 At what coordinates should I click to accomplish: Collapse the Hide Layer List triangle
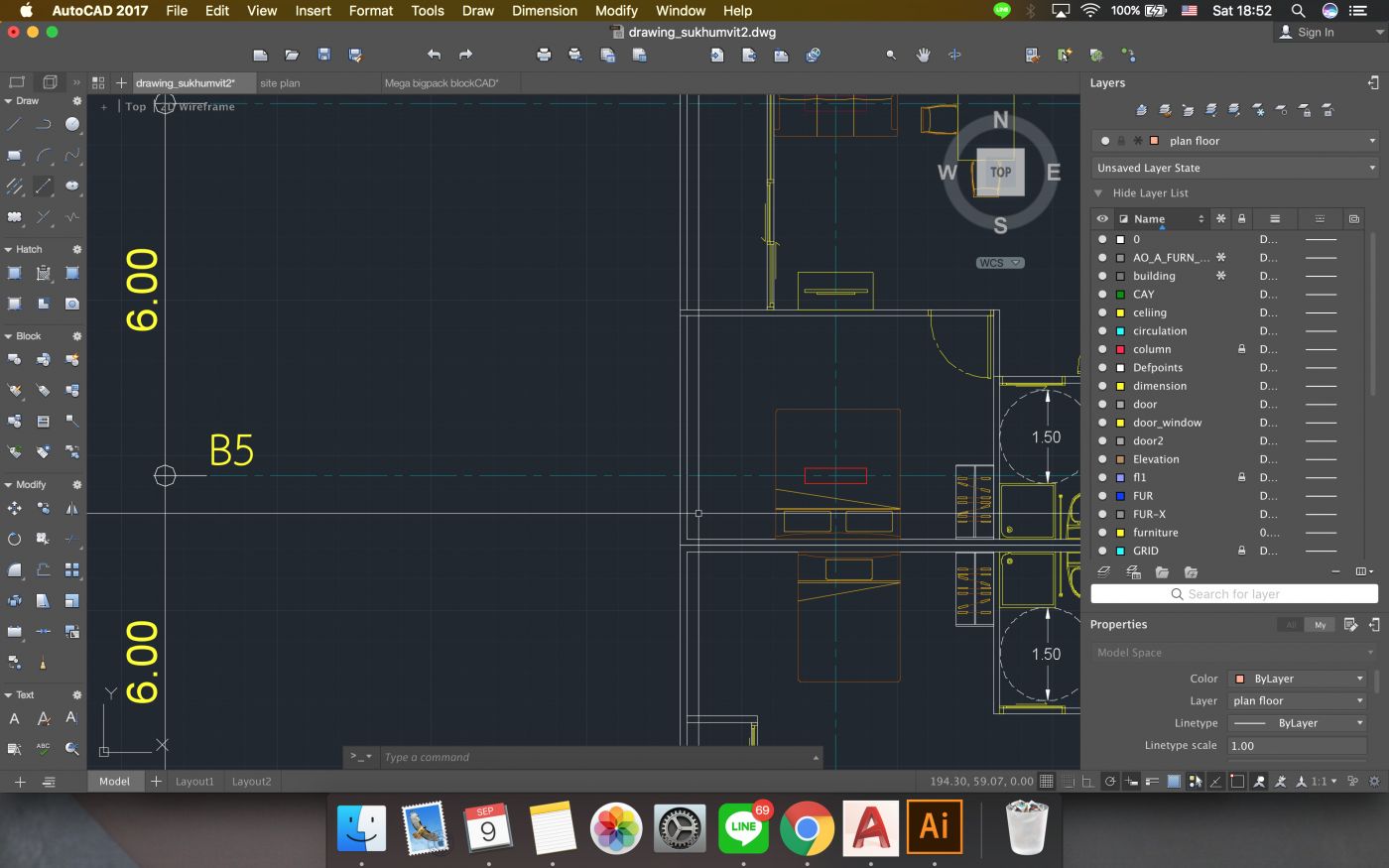[x=1098, y=193]
